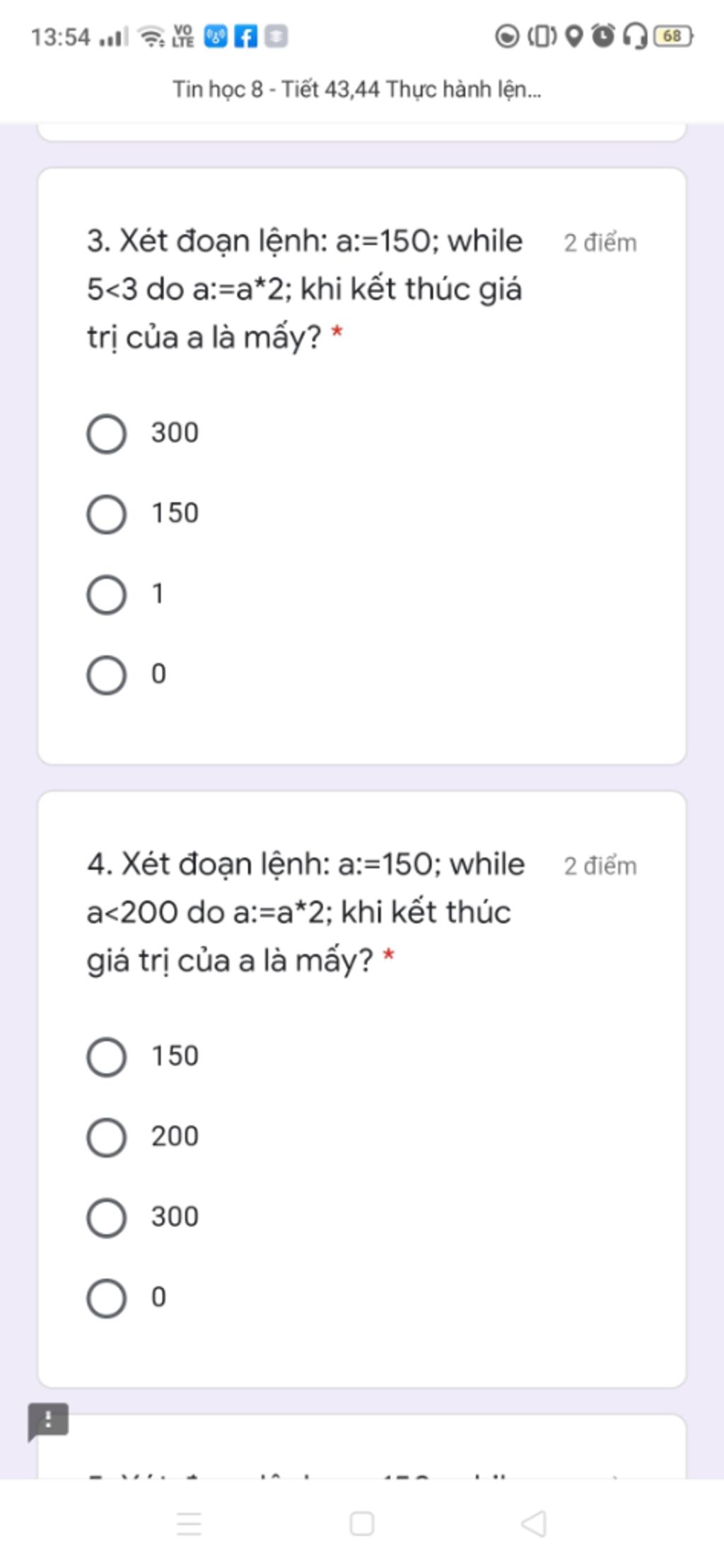
Task: Tap the location pin status icon
Action: pyautogui.click(x=575, y=35)
